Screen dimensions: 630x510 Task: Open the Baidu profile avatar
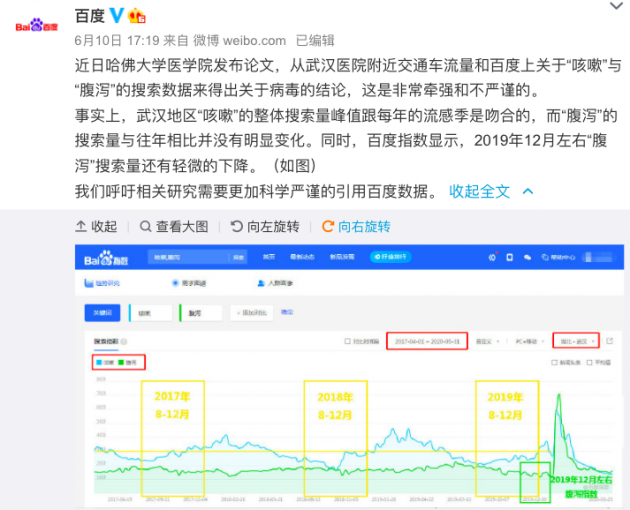click(x=37, y=26)
